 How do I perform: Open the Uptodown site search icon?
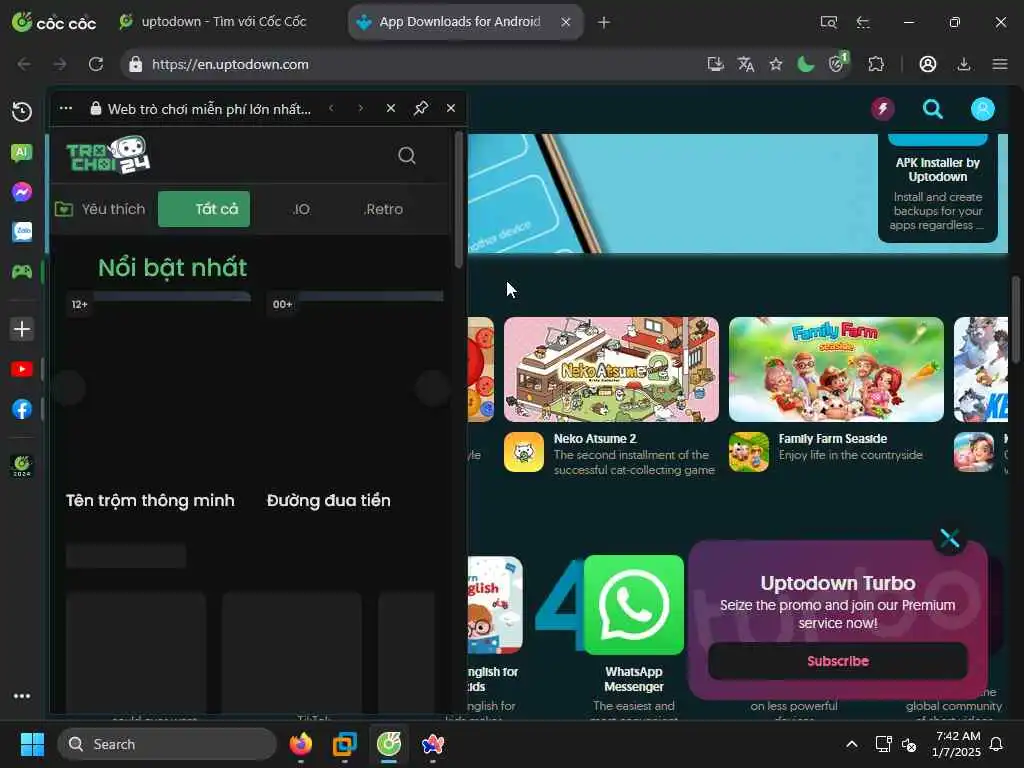[933, 109]
